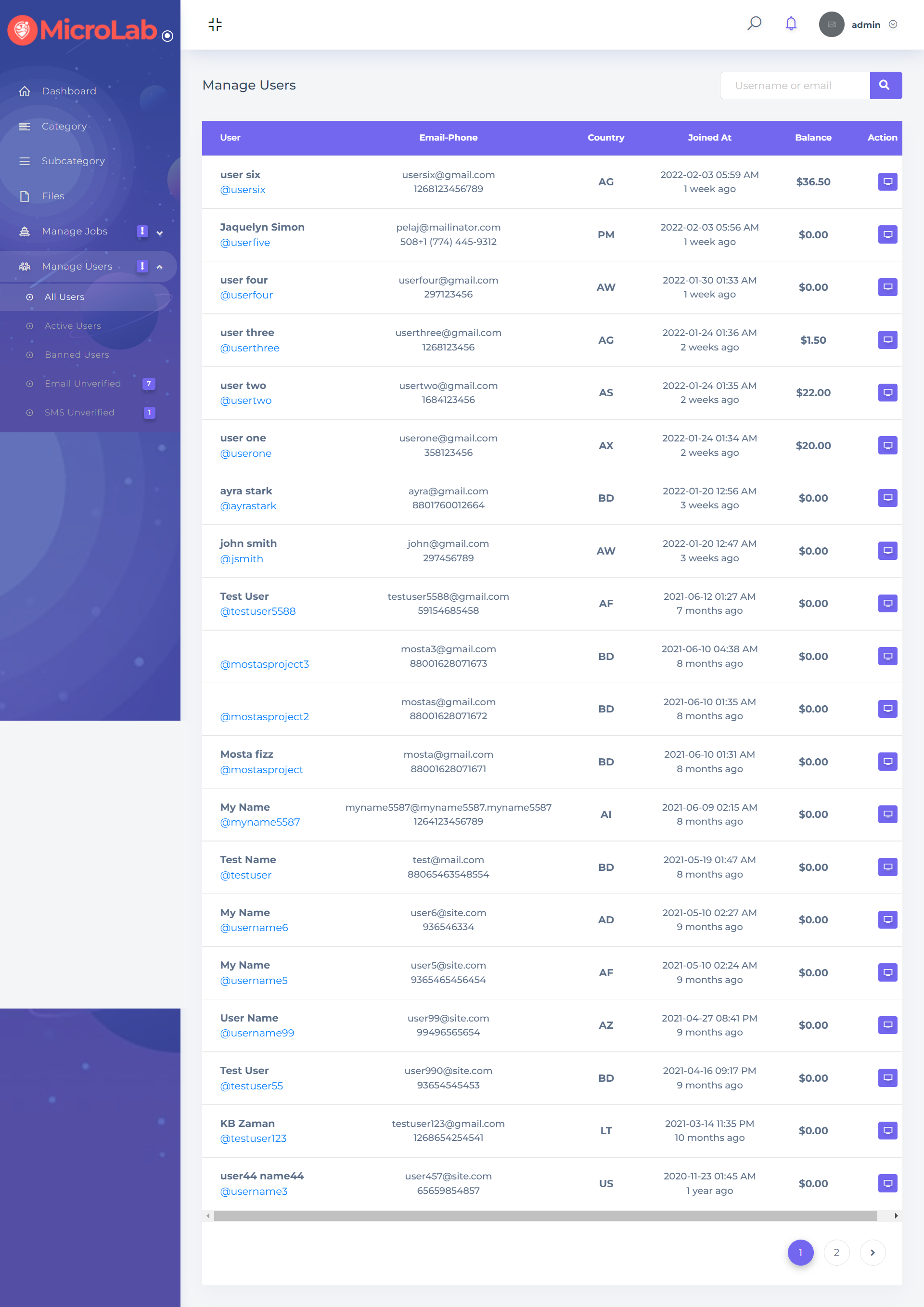Open details icon for user six
The width and height of the screenshot is (924, 1307).
tap(886, 181)
